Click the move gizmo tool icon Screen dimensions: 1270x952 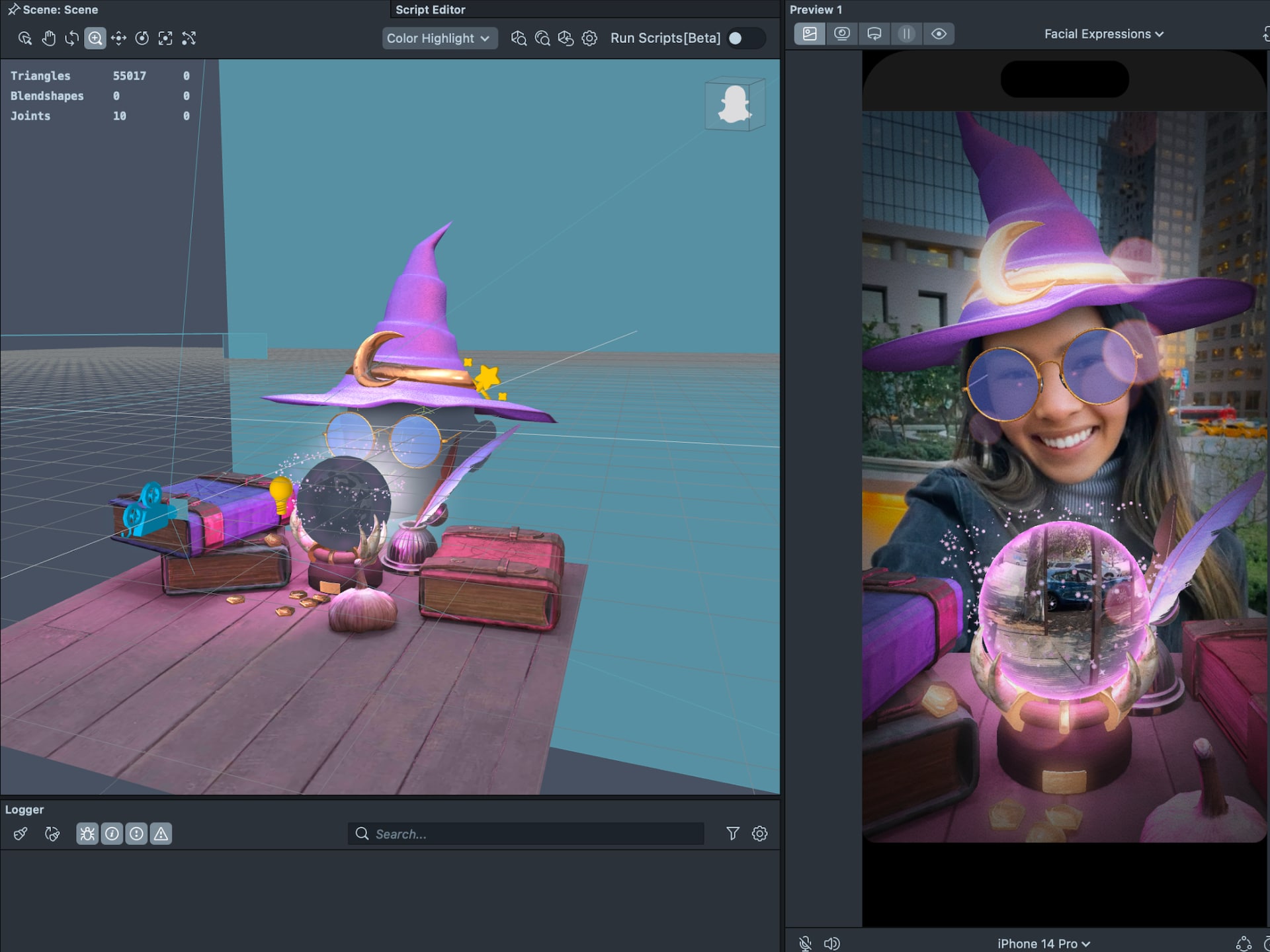[x=118, y=38]
